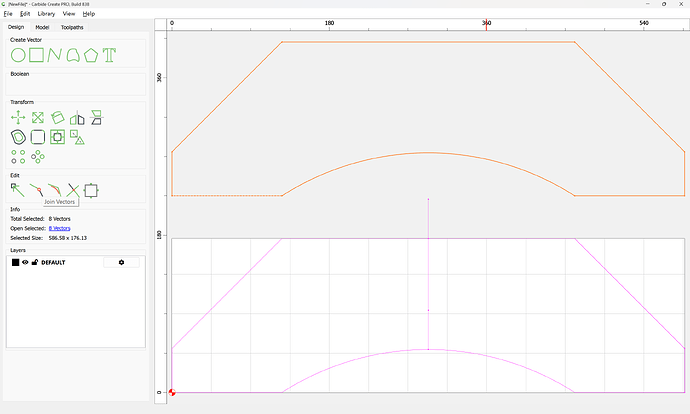The height and width of the screenshot is (414, 690).
Task: Click the Rotate transform icon
Action: 57,118
